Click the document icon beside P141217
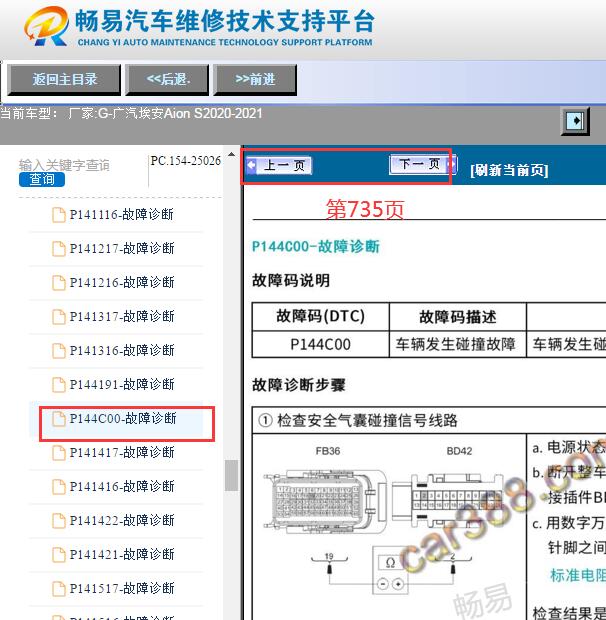 59,249
